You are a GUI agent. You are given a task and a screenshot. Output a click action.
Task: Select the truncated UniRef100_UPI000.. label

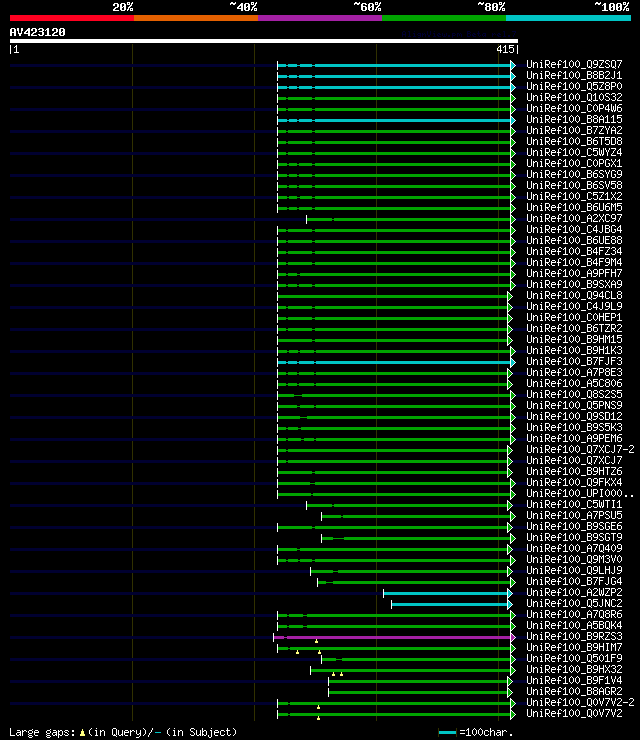click(x=580, y=494)
